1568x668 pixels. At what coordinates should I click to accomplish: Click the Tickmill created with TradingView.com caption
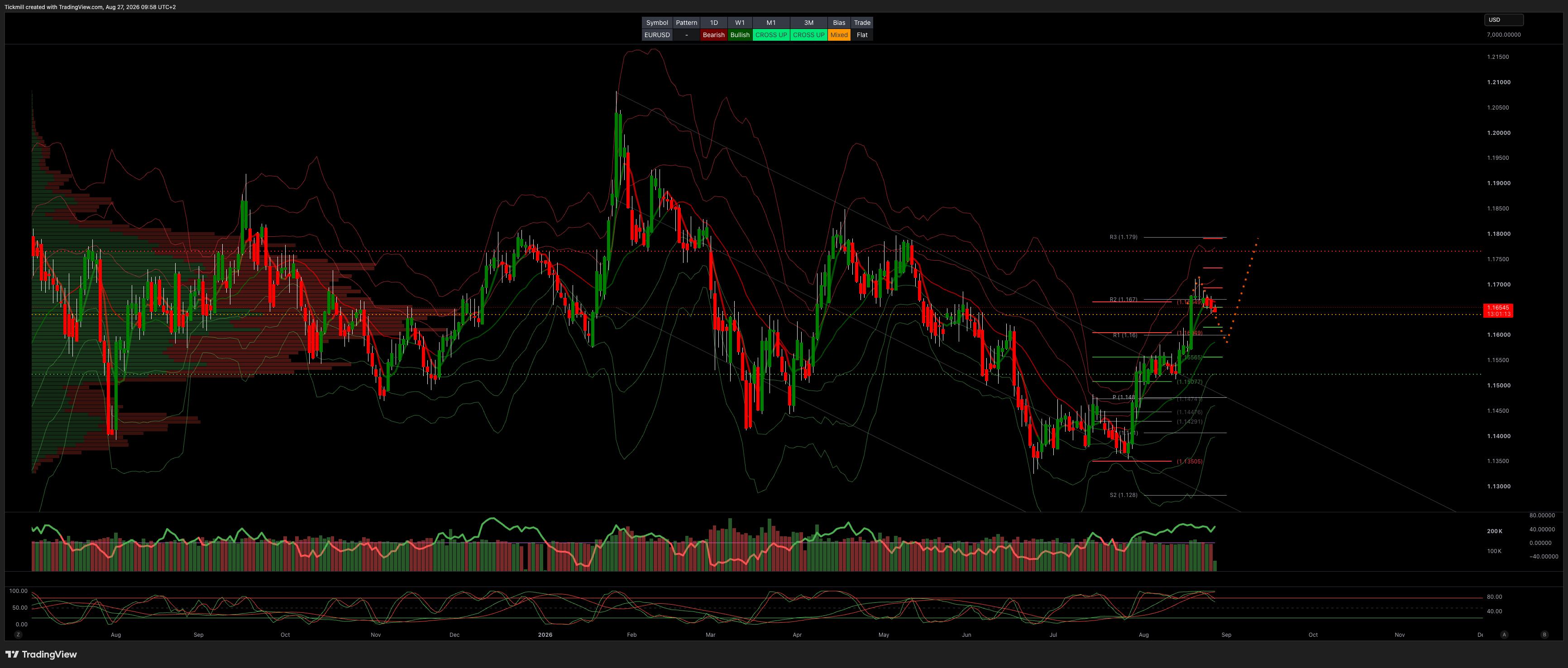(90, 7)
